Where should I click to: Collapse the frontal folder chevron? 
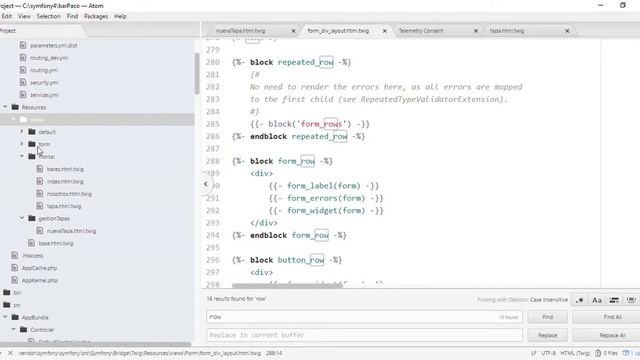pos(22,156)
